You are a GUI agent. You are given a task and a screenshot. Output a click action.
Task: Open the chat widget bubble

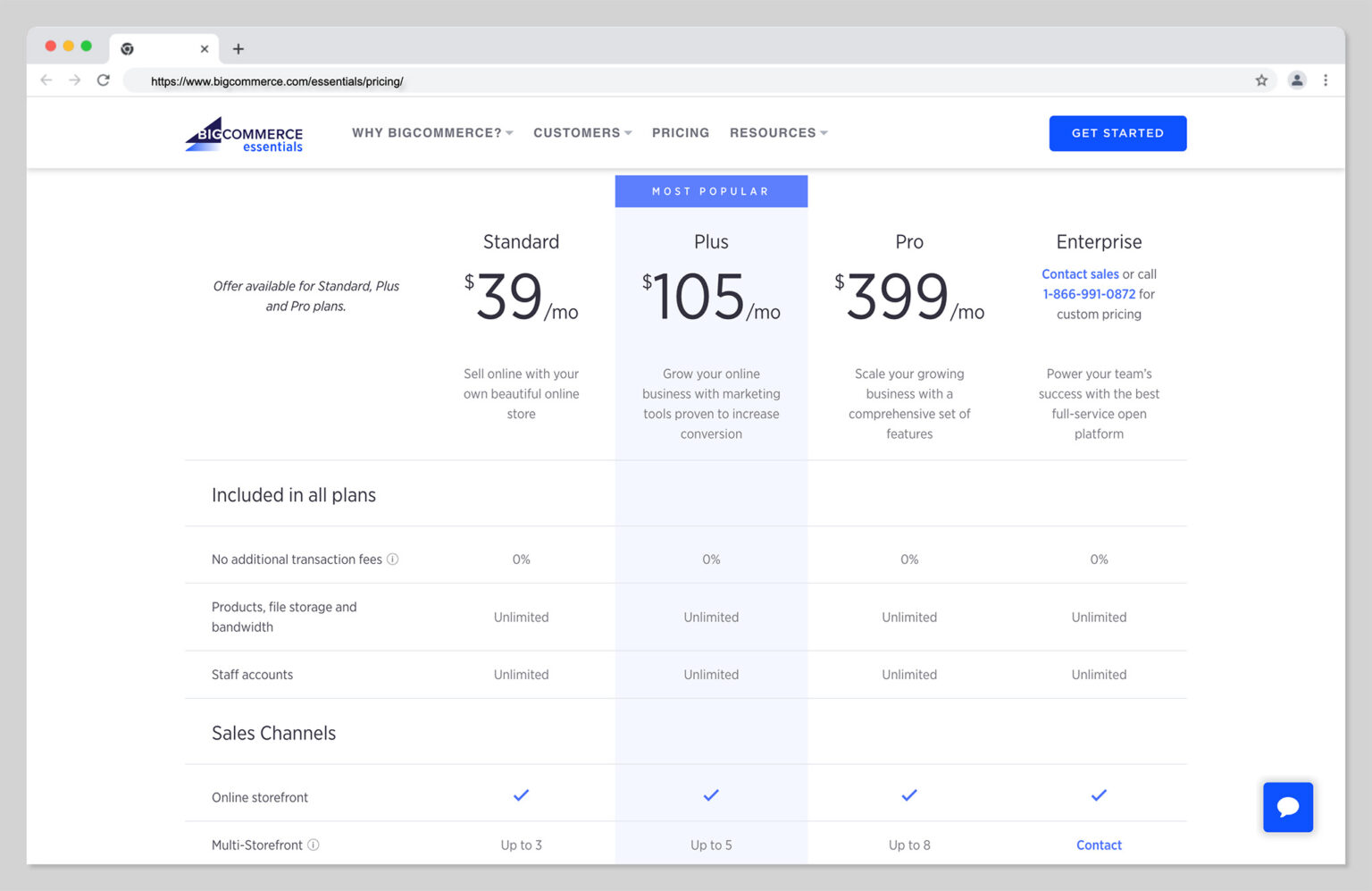[1287, 807]
